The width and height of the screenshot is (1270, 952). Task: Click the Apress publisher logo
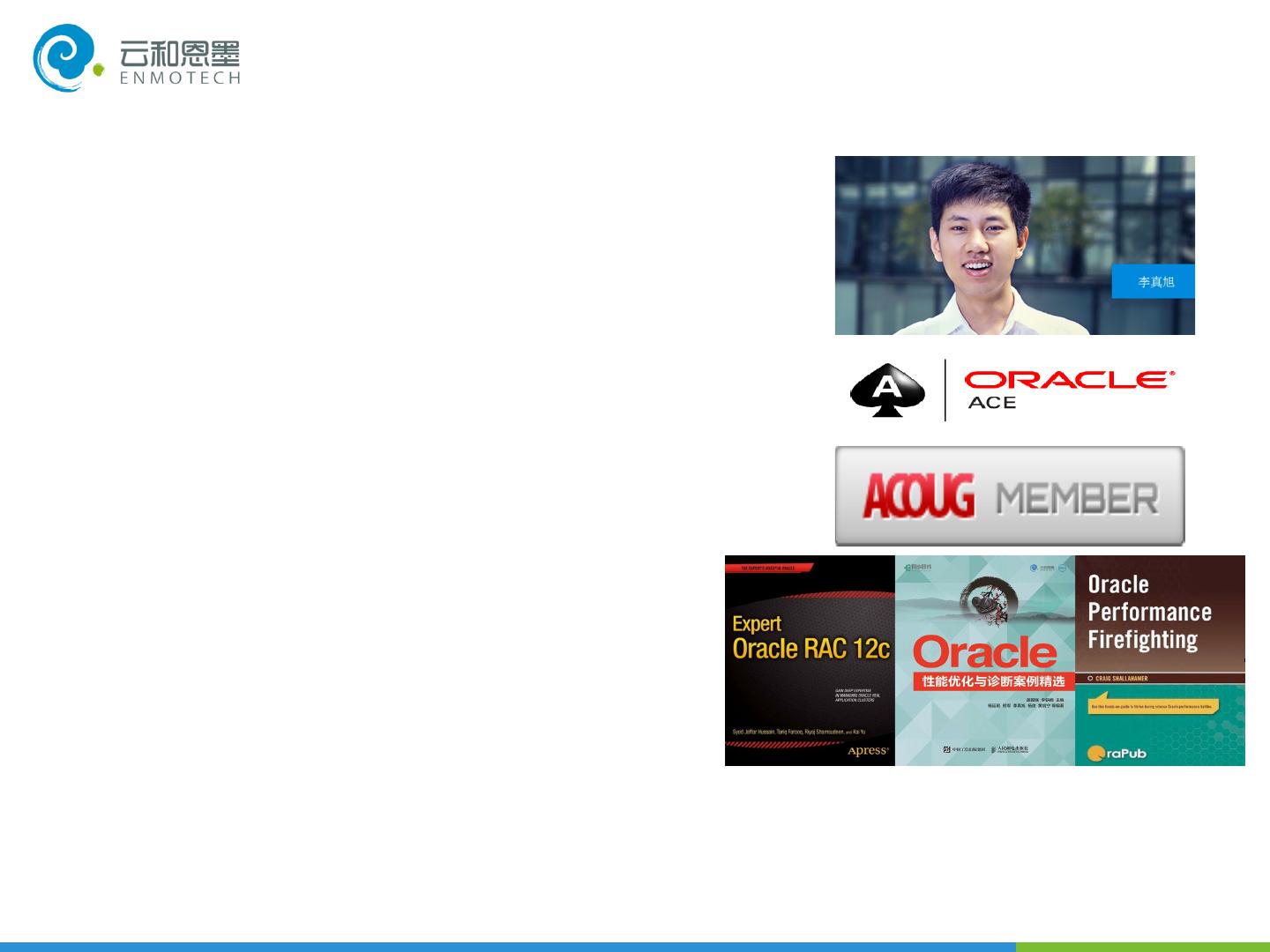868,750
